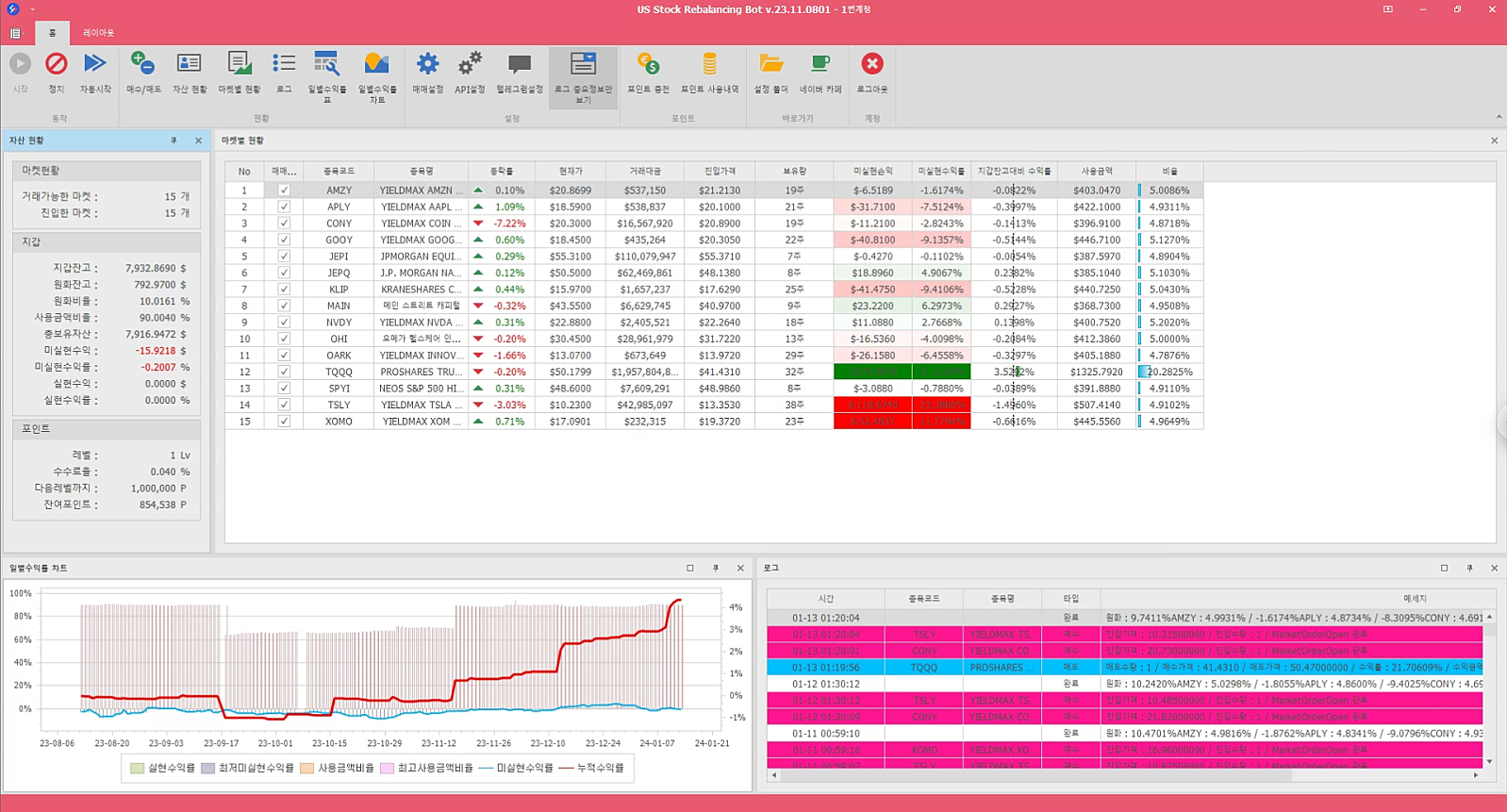This screenshot has height=812, width=1507.
Task: Click the ribbon display options icon in title bar
Action: tap(1388, 9)
